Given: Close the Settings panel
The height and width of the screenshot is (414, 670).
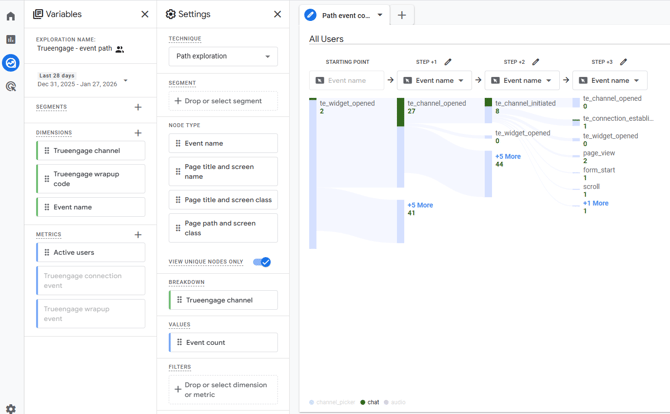Looking at the screenshot, I should click(278, 15).
